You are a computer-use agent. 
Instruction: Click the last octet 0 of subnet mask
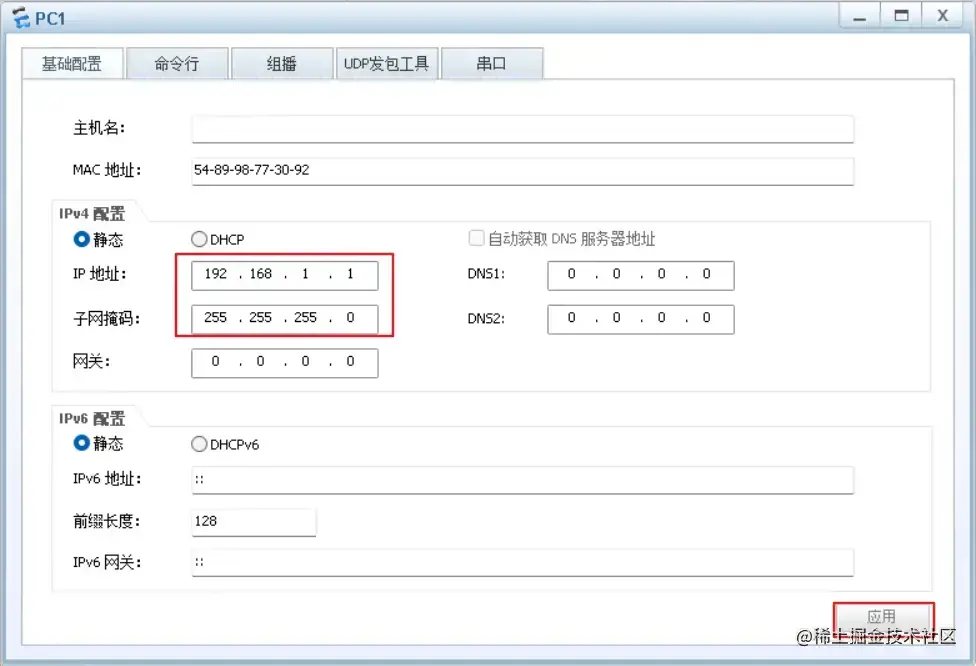pyautogui.click(x=350, y=317)
